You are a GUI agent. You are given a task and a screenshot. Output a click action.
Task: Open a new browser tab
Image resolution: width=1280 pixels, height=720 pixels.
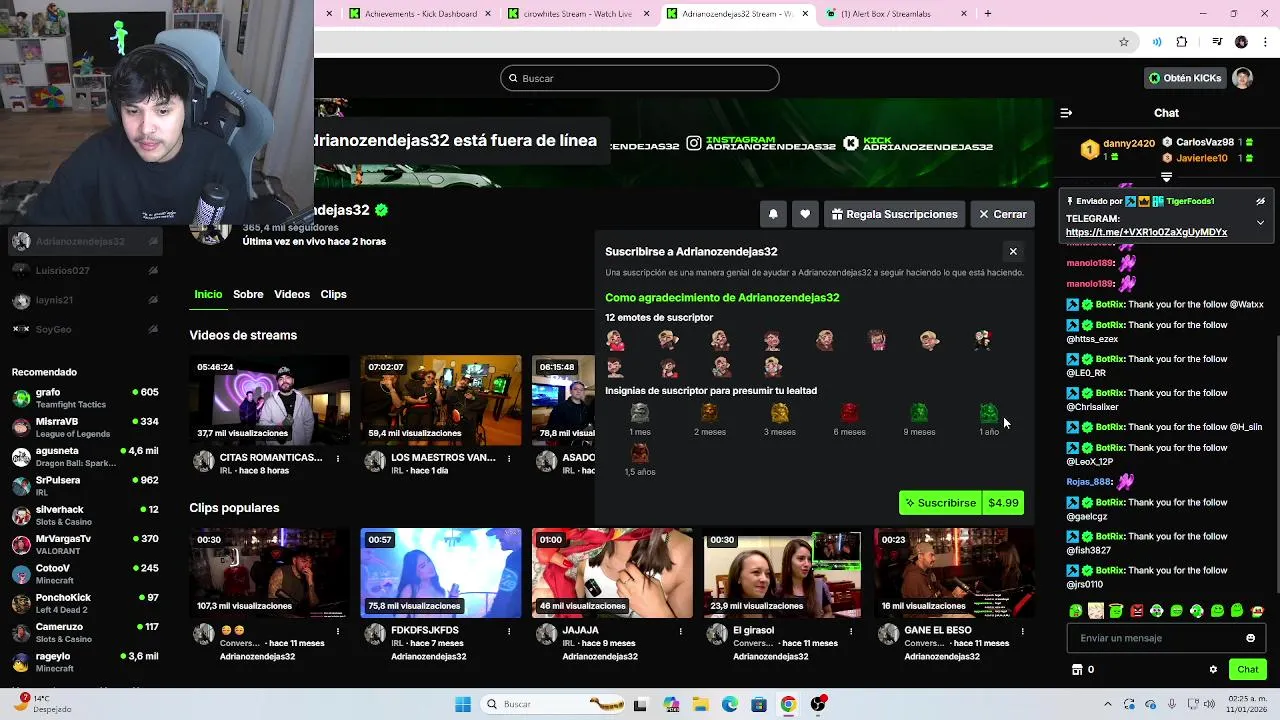(x=988, y=13)
